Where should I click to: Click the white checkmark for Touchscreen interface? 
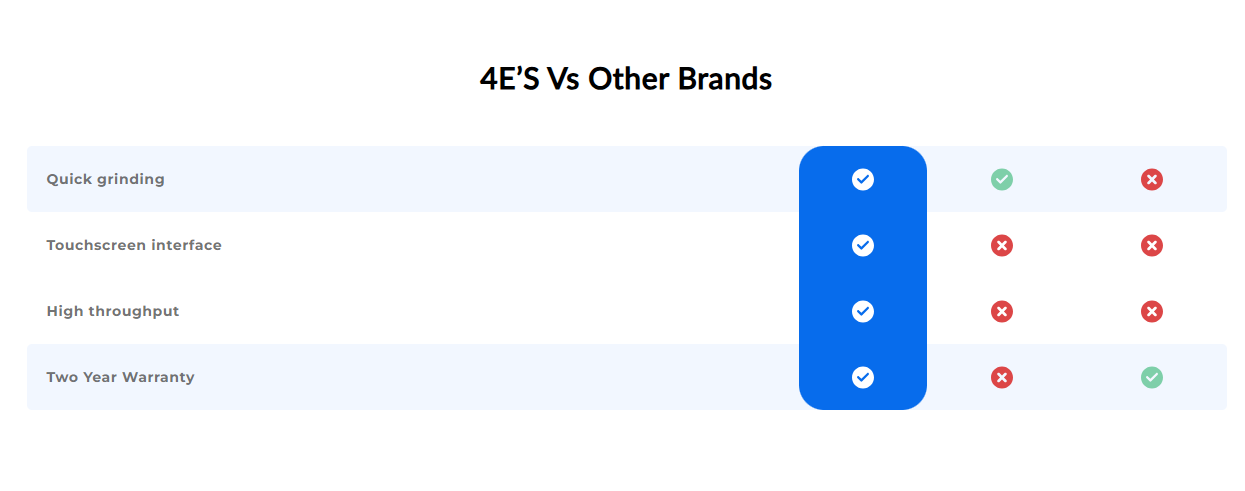[863, 245]
